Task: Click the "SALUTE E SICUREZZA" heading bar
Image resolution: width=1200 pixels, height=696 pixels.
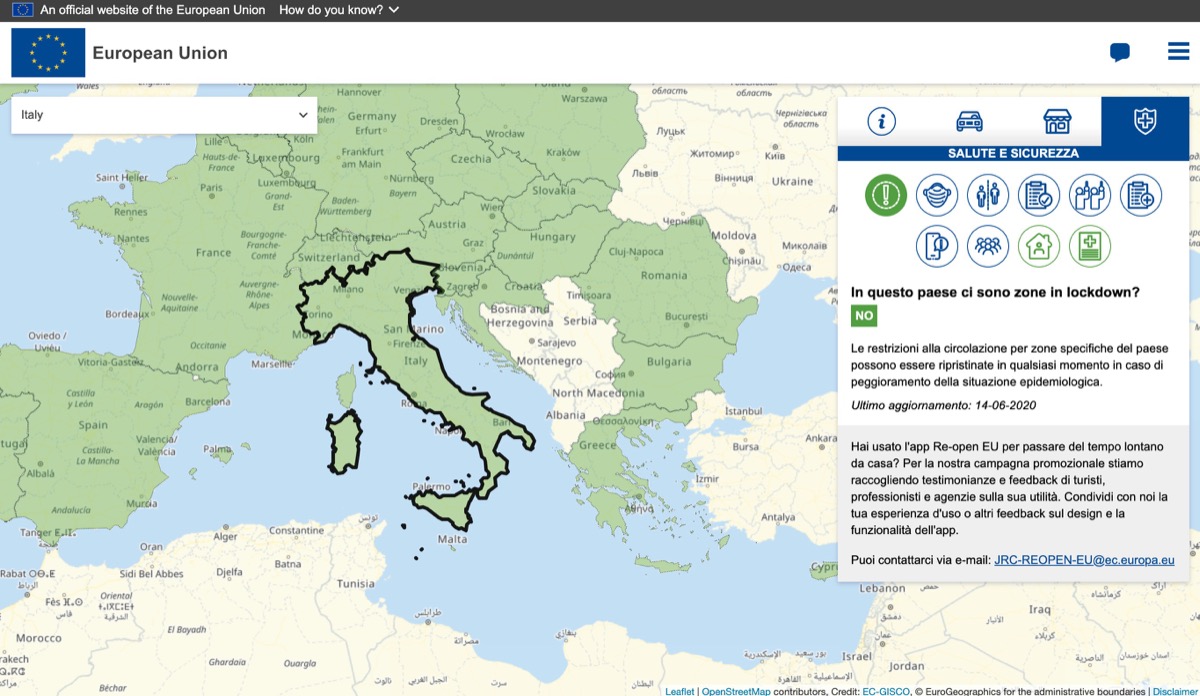Action: [x=1013, y=154]
